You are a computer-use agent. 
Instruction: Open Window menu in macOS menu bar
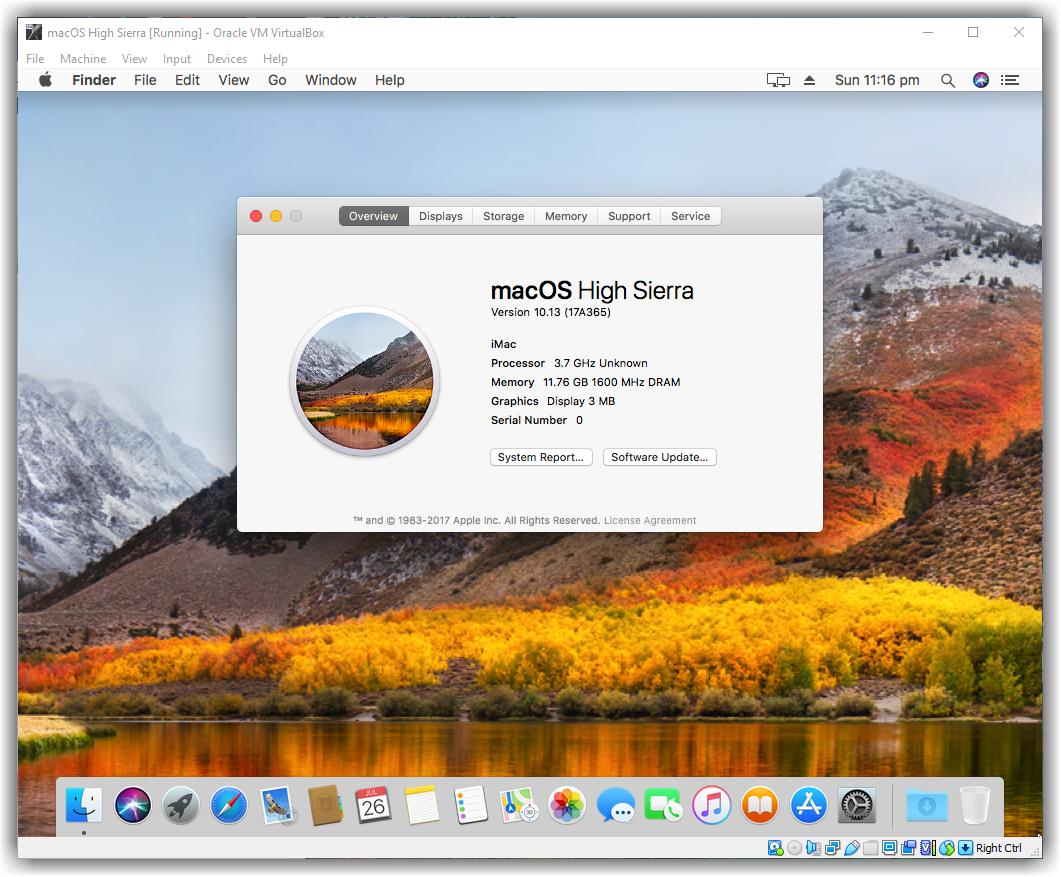coord(331,80)
